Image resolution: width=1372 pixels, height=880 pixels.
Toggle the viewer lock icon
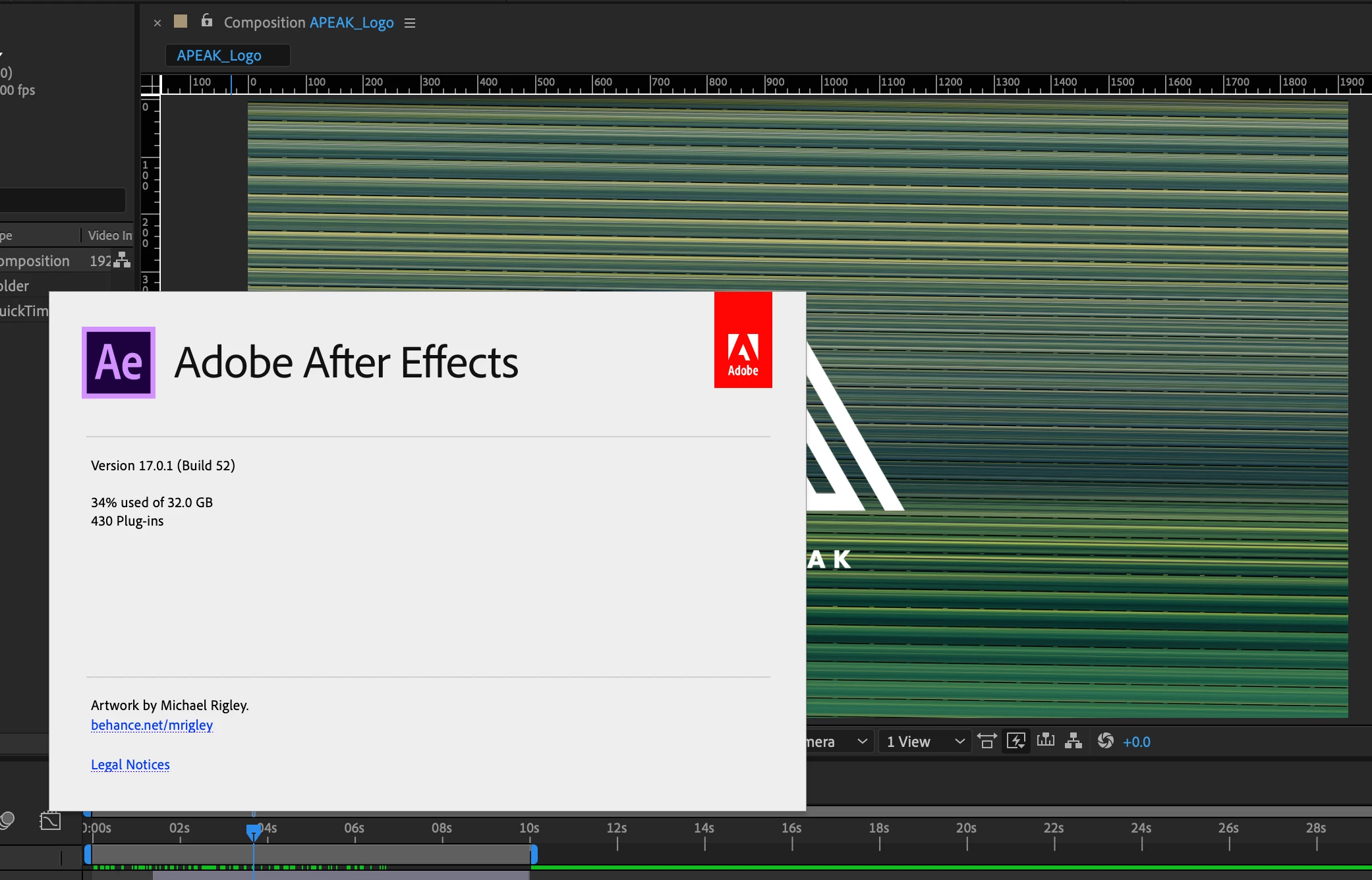[x=207, y=21]
